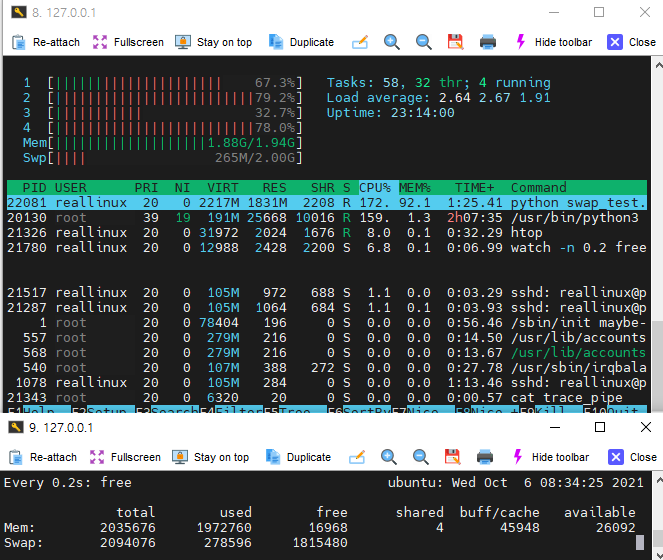Click the Load average text in htop

(x=438, y=98)
